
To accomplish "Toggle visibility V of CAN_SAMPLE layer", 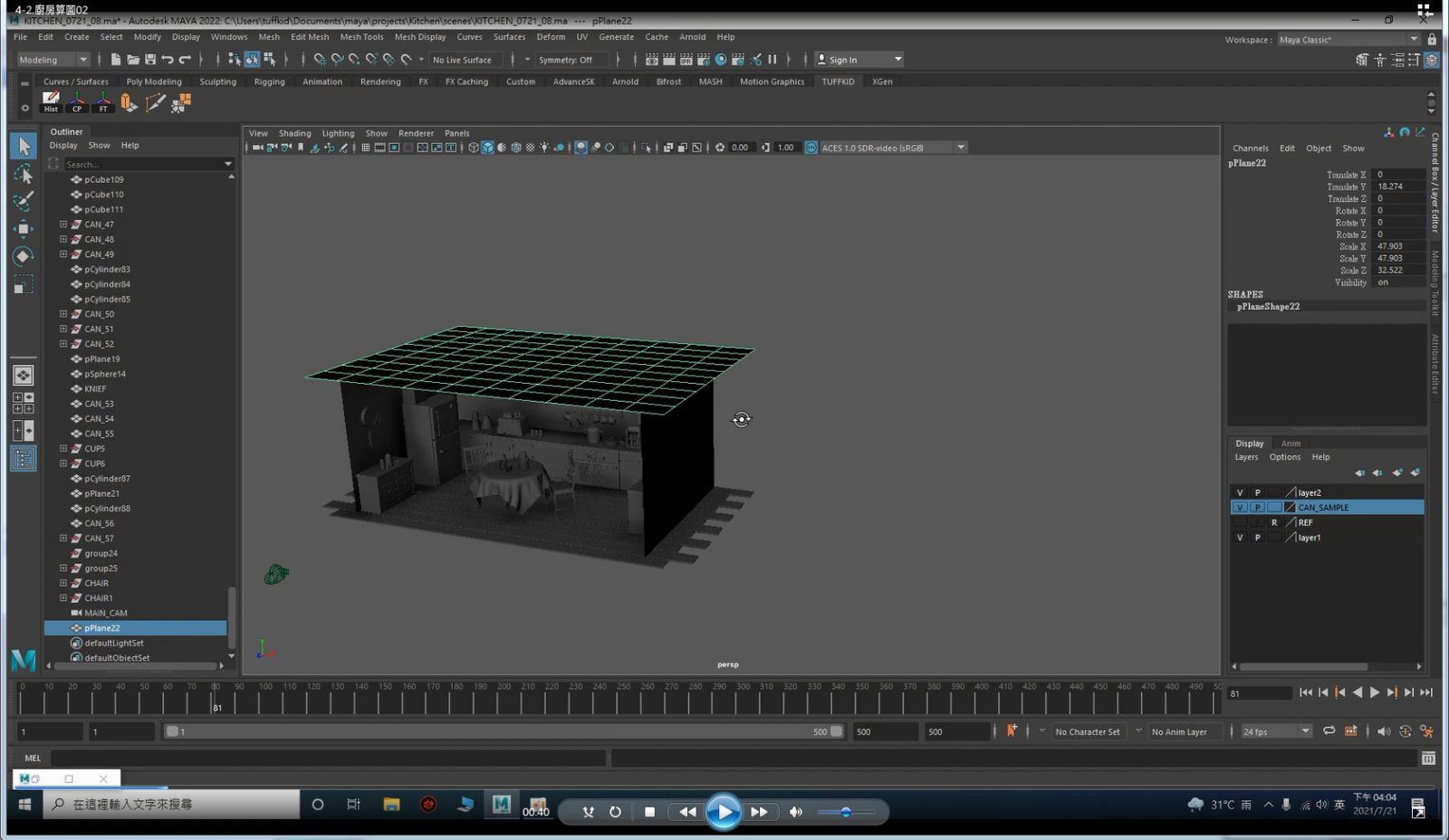I will 1240,508.
